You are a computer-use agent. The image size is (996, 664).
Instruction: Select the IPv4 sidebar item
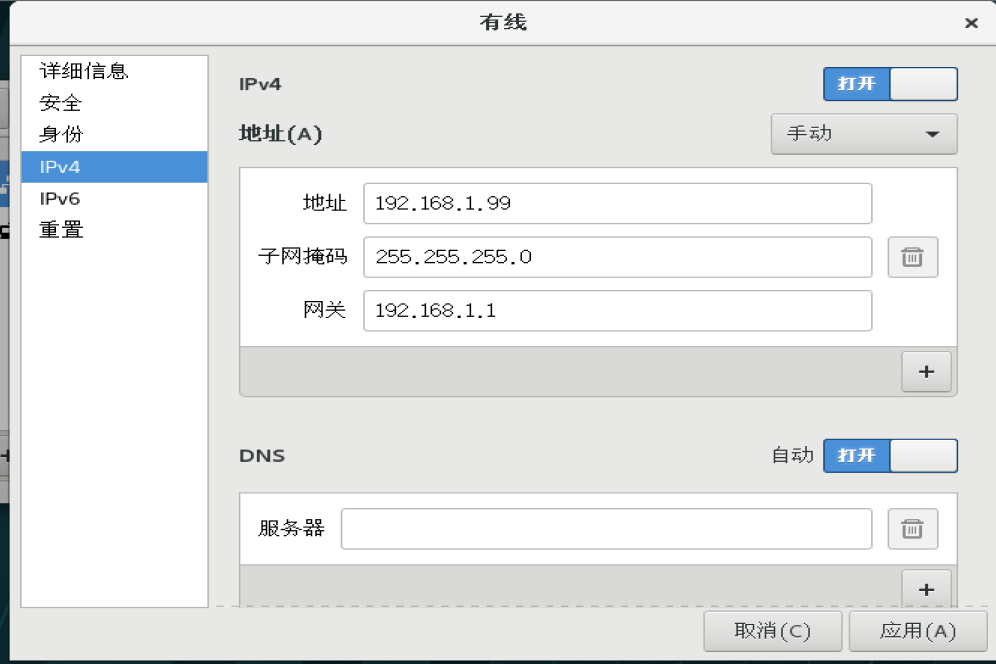pos(114,166)
